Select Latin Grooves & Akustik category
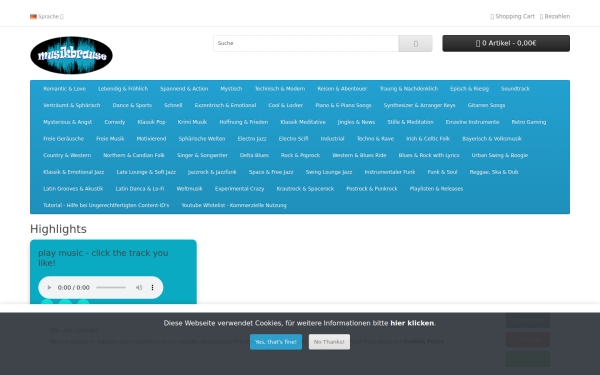The image size is (600, 375). click(73, 189)
